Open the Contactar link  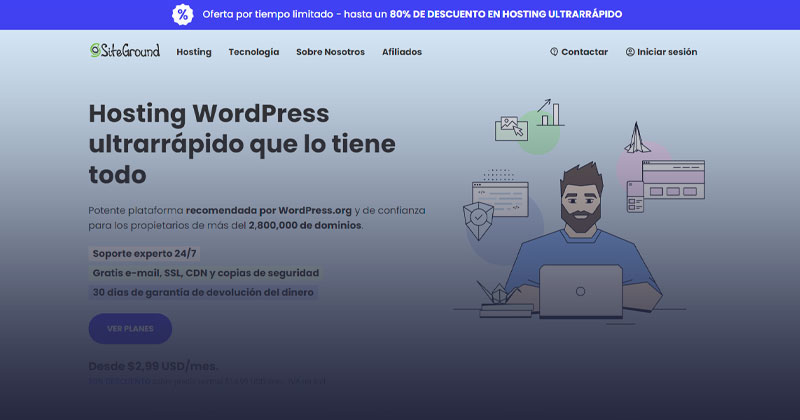(584, 52)
